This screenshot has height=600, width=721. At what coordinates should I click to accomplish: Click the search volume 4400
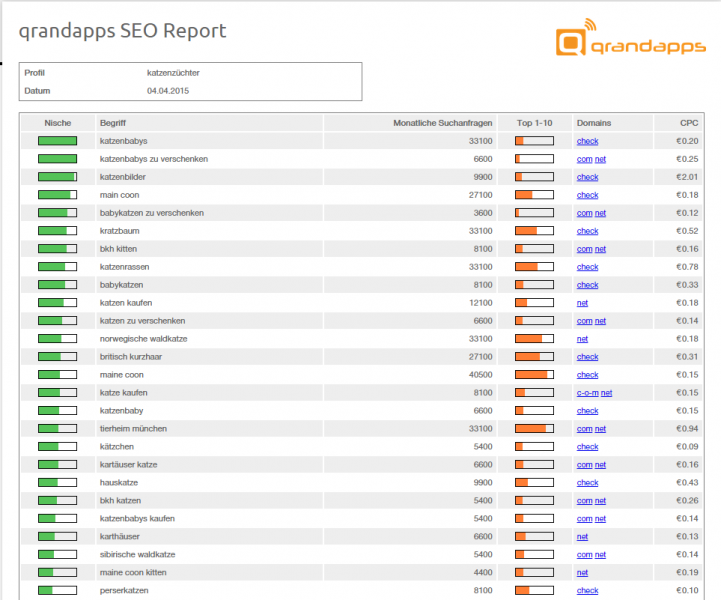(483, 572)
